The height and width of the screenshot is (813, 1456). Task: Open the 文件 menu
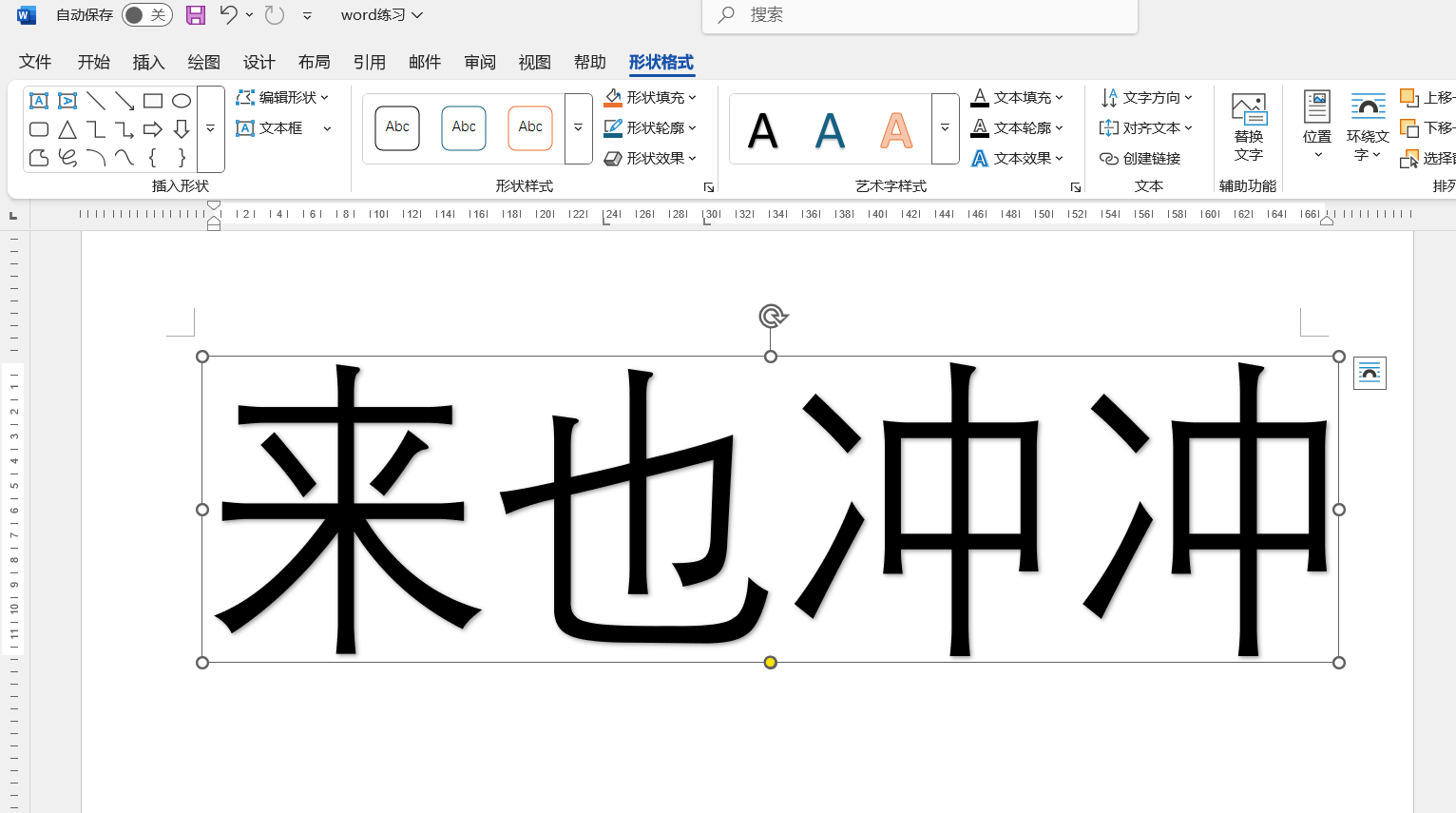click(35, 62)
